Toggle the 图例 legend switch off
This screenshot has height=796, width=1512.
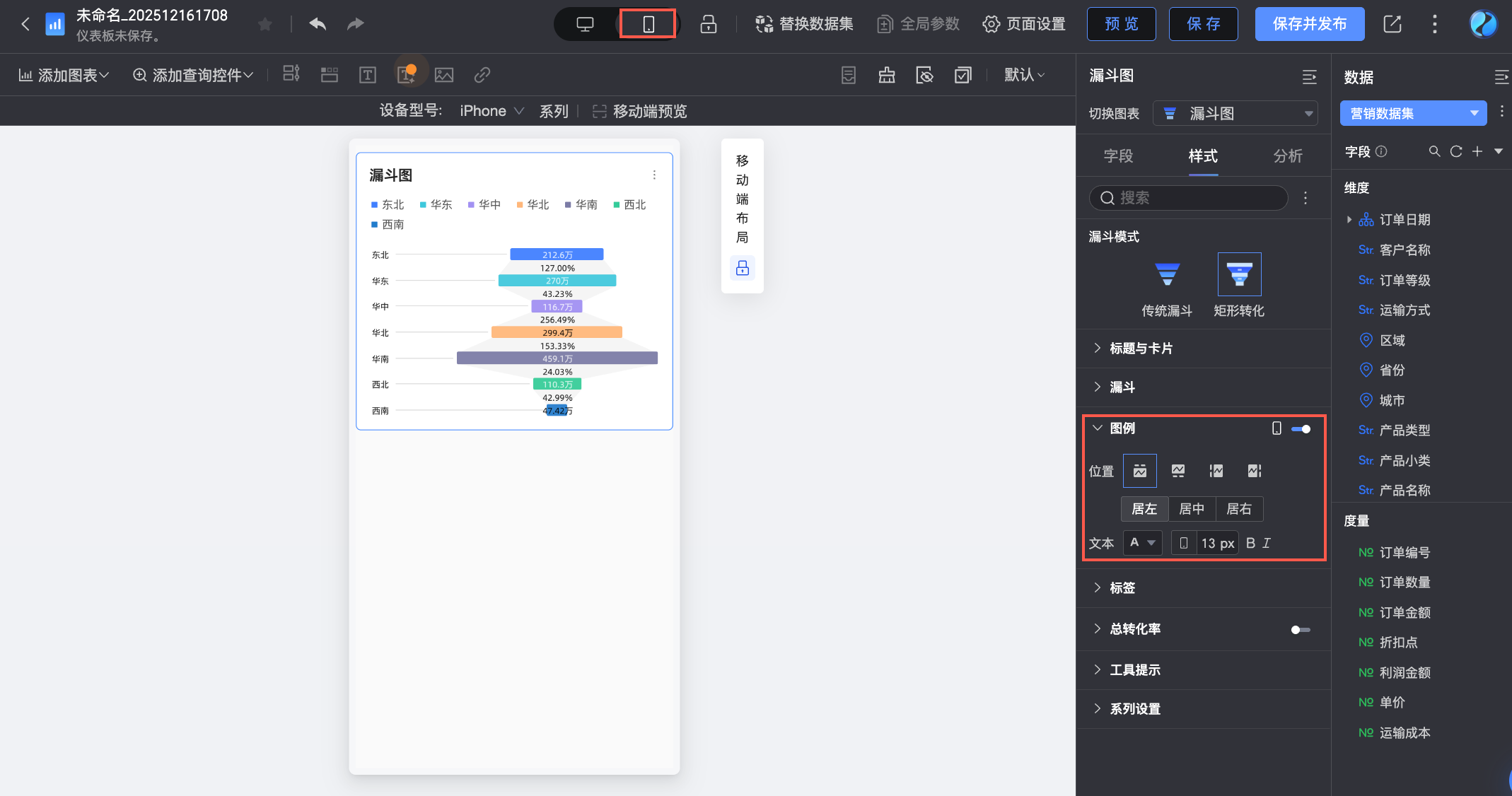point(1301,429)
